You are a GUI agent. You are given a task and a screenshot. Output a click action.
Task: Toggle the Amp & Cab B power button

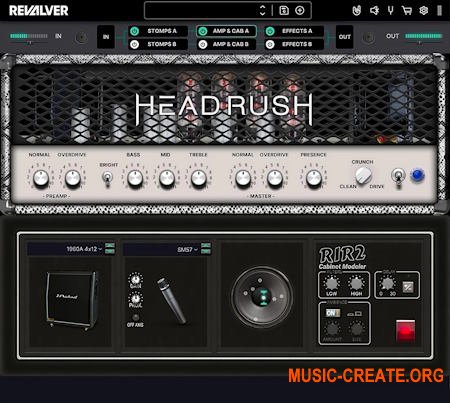[x=202, y=44]
